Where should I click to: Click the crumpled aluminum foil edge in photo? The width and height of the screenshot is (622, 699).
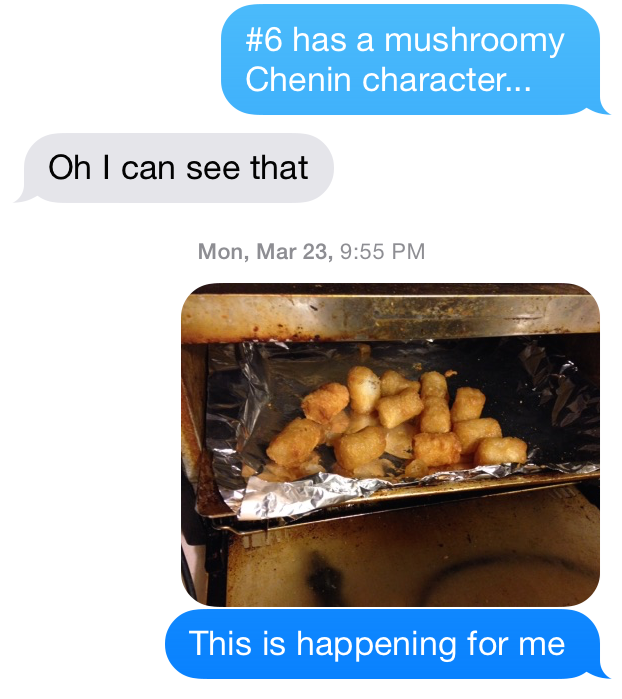click(x=303, y=495)
